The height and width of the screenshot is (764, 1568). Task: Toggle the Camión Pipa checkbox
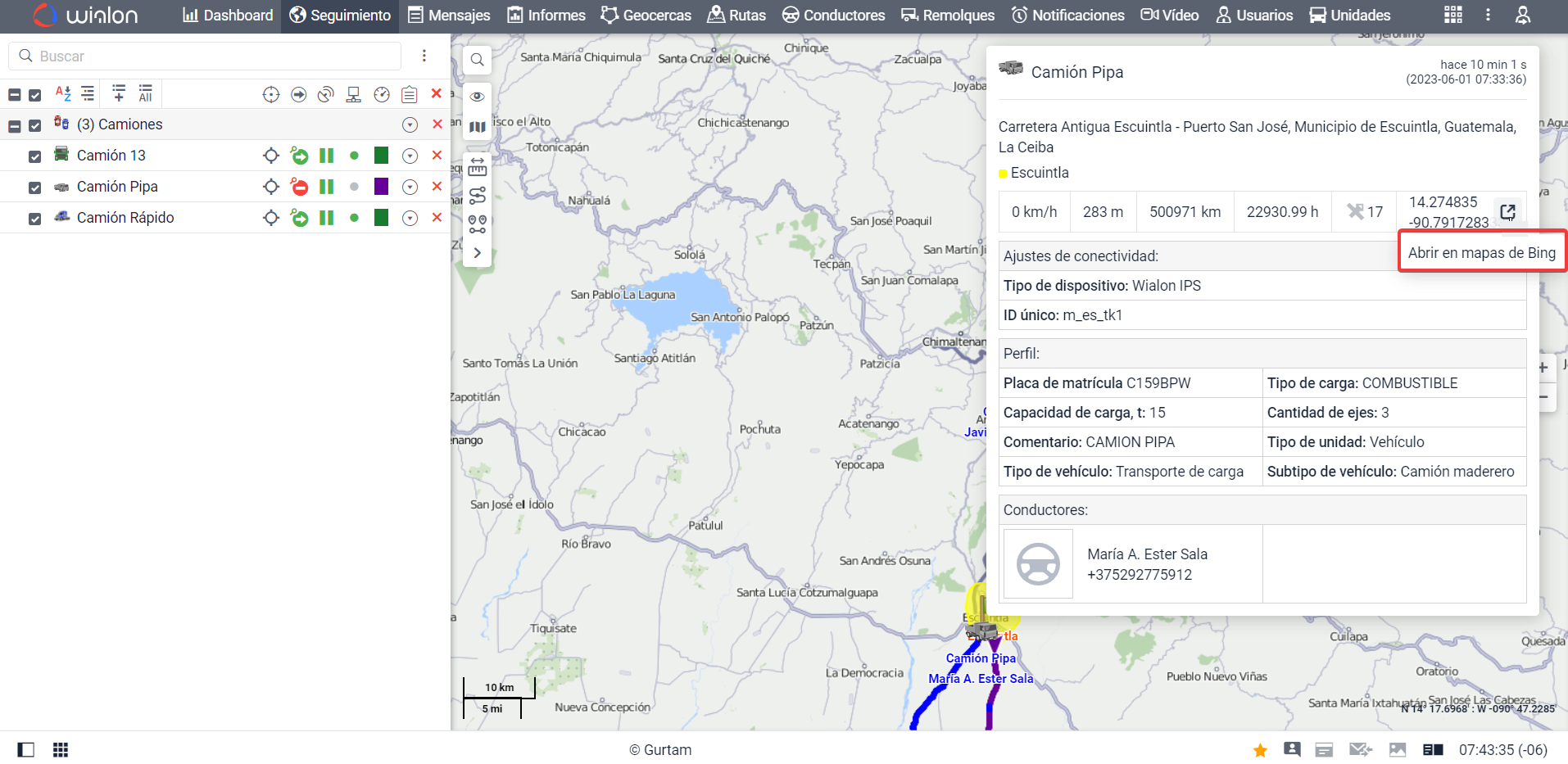pos(34,188)
